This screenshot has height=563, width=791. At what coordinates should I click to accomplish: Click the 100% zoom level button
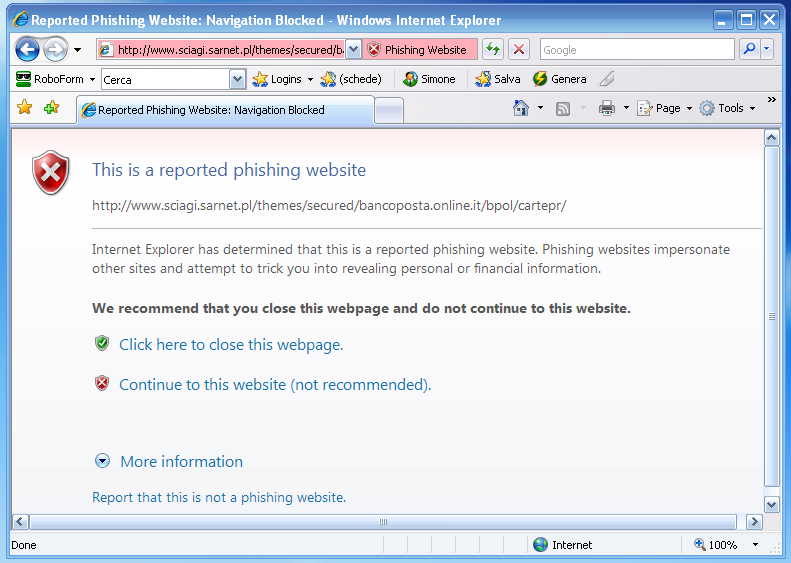(715, 545)
